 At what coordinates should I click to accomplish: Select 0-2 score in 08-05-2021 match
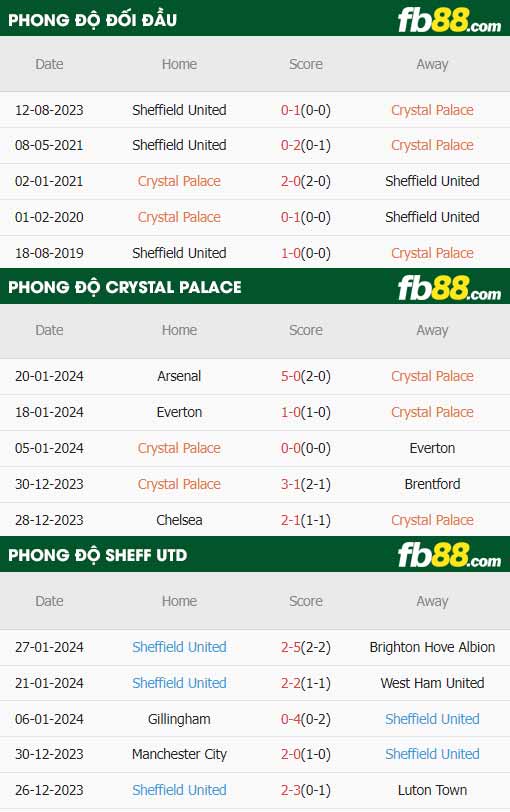pyautogui.click(x=290, y=145)
